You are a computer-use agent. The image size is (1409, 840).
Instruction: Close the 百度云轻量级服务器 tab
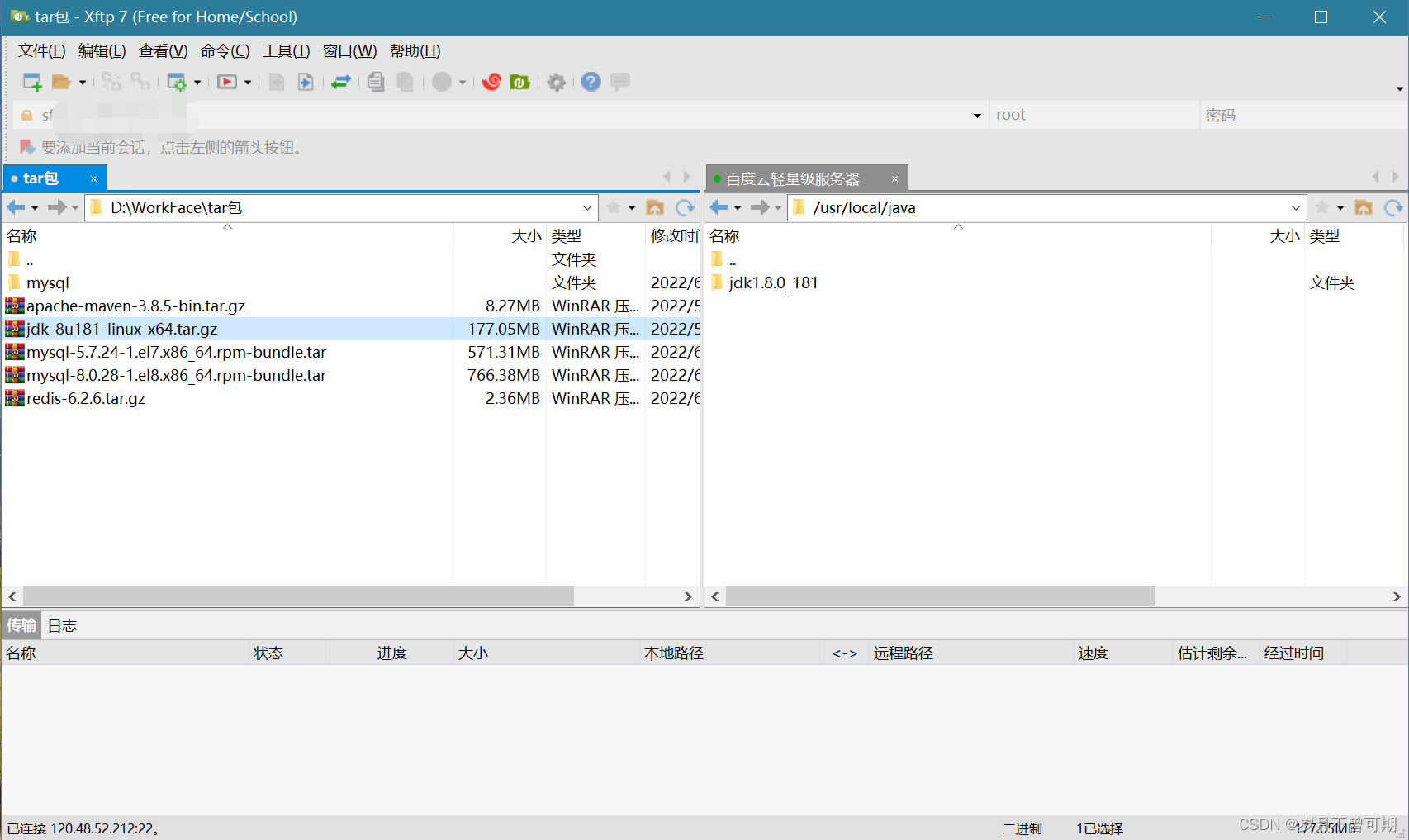click(x=894, y=179)
